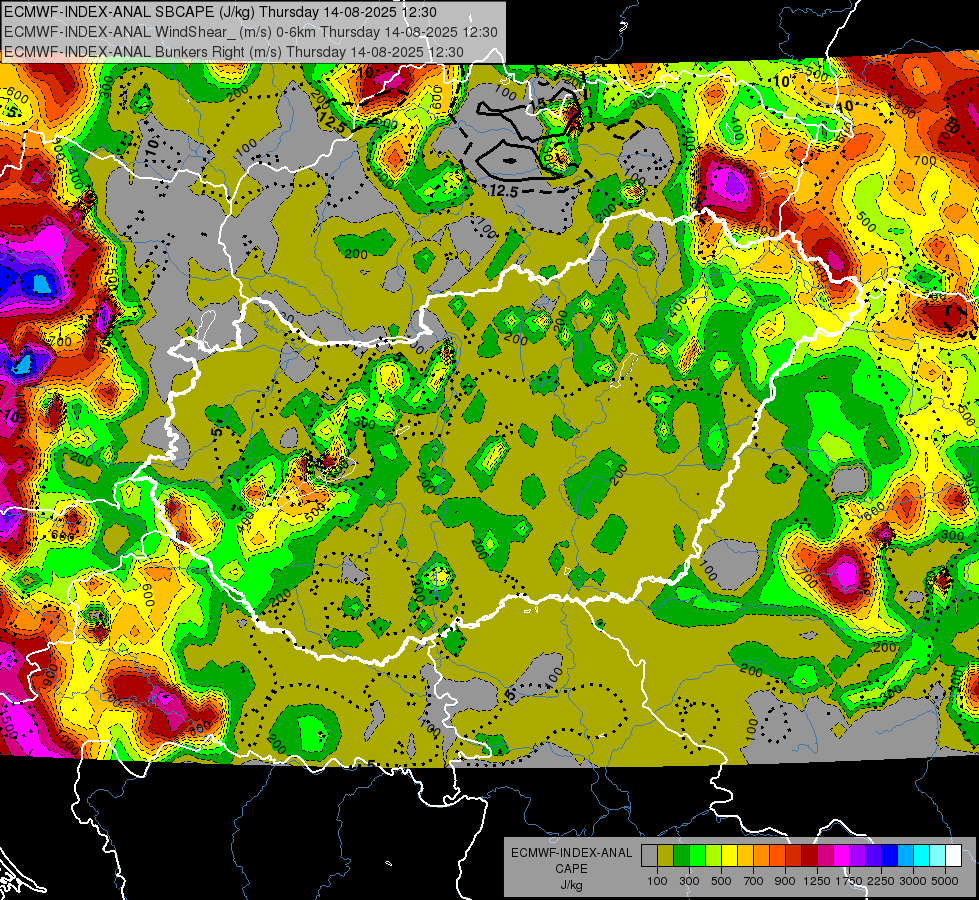Image resolution: width=979 pixels, height=900 pixels.
Task: Pick the pure blue legend swatch
Action: (890, 856)
